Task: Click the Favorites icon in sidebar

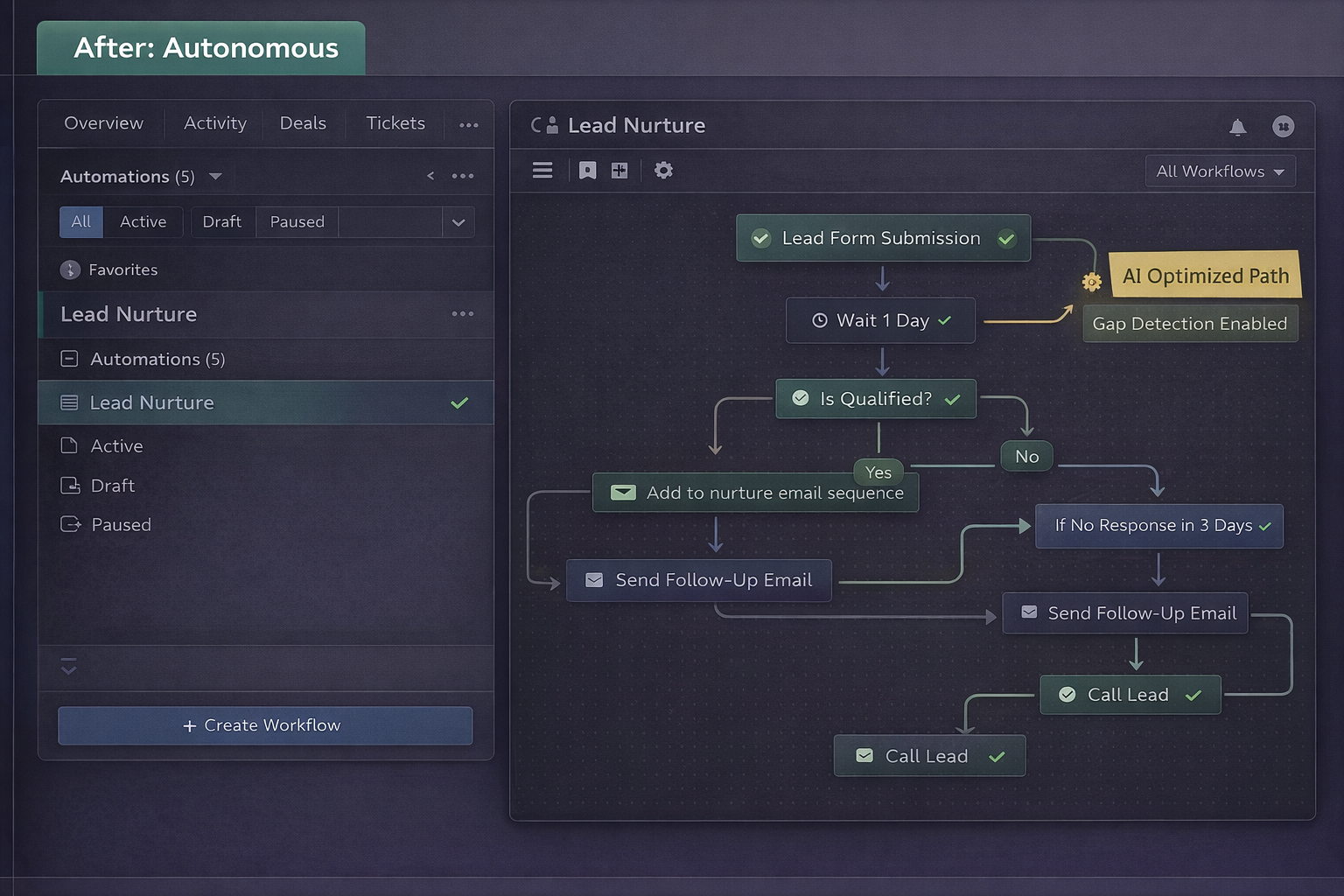Action: tap(70, 270)
